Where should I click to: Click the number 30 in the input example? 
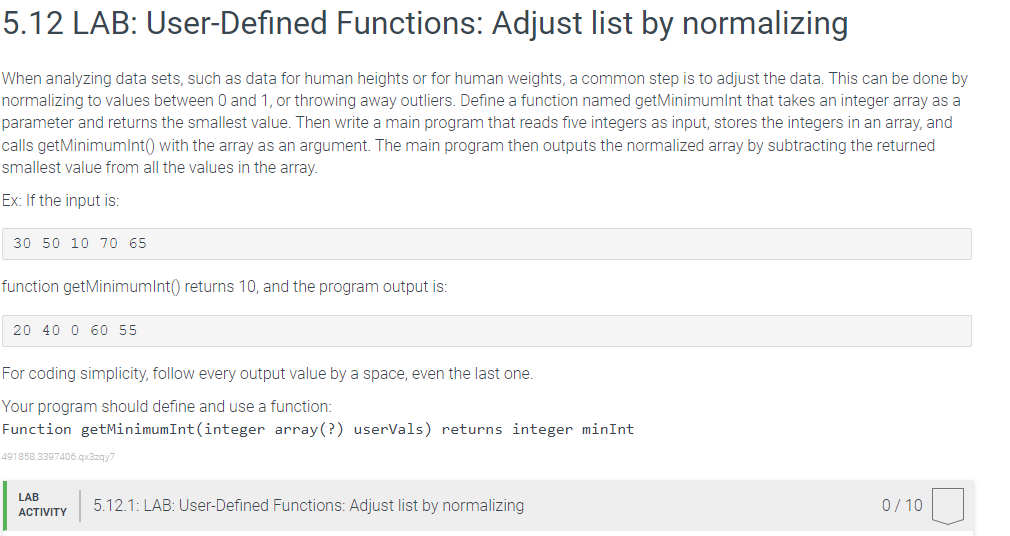[x=22, y=244]
